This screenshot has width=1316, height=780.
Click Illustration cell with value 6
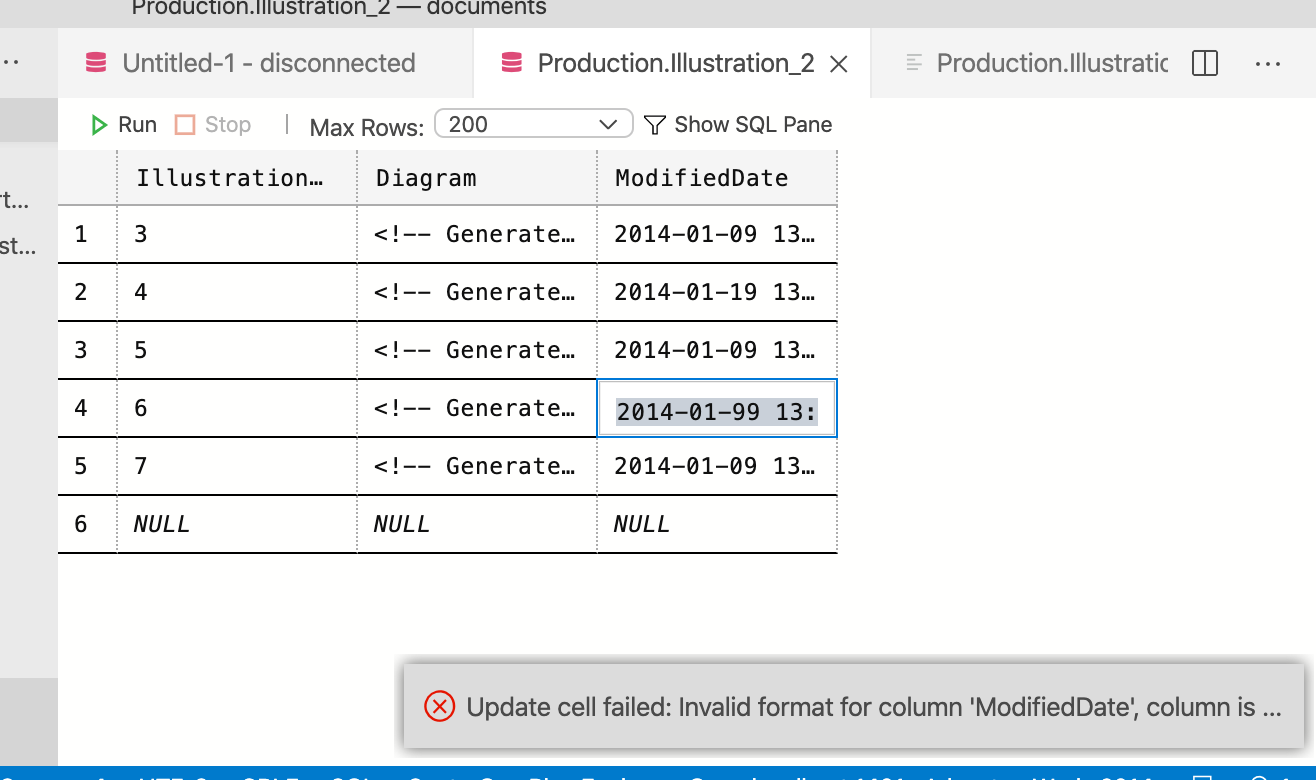click(x=237, y=409)
